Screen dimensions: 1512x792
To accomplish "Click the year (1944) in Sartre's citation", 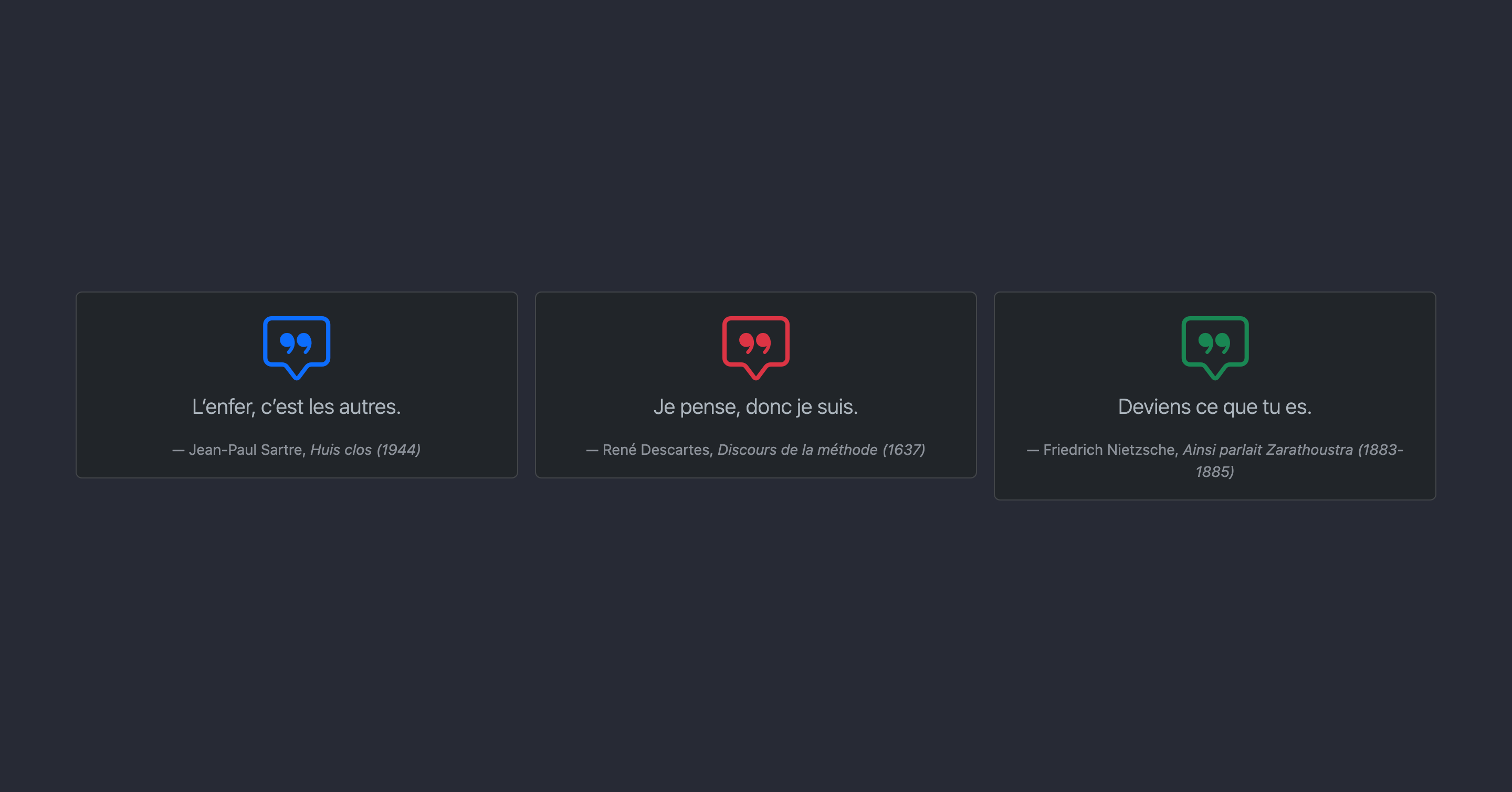I will coord(398,450).
